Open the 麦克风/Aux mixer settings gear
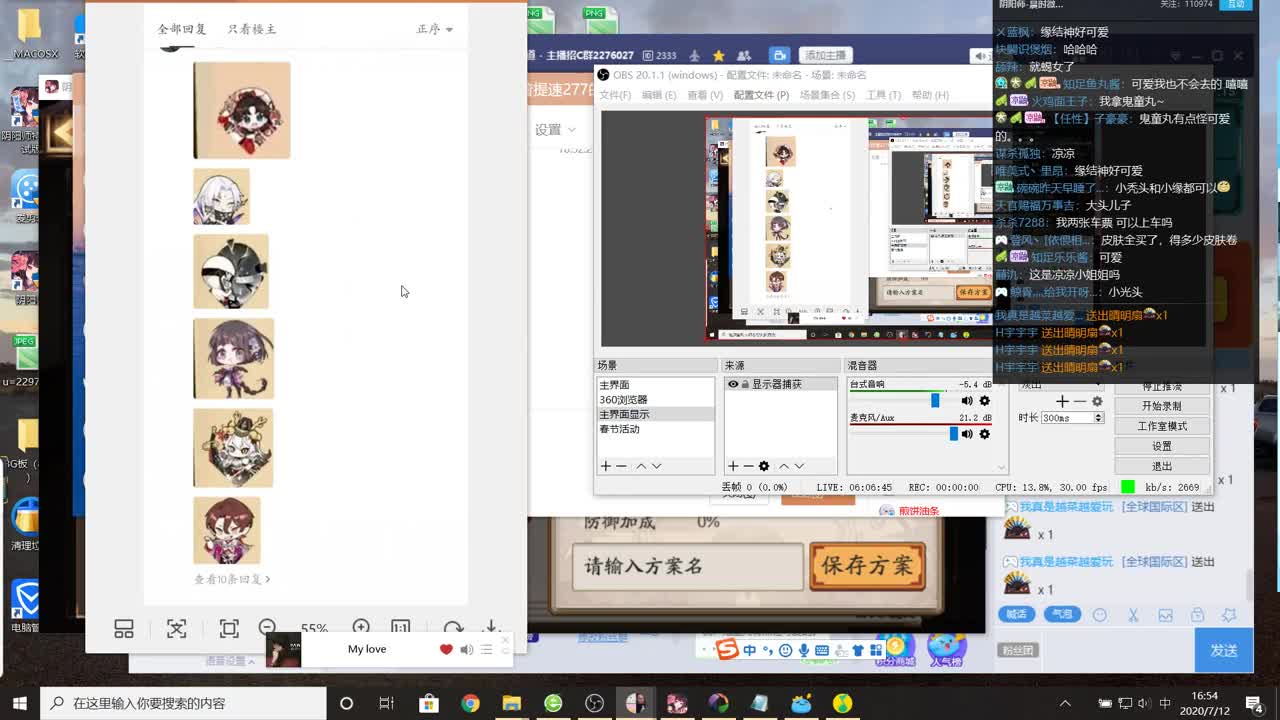1280x720 pixels. point(984,434)
